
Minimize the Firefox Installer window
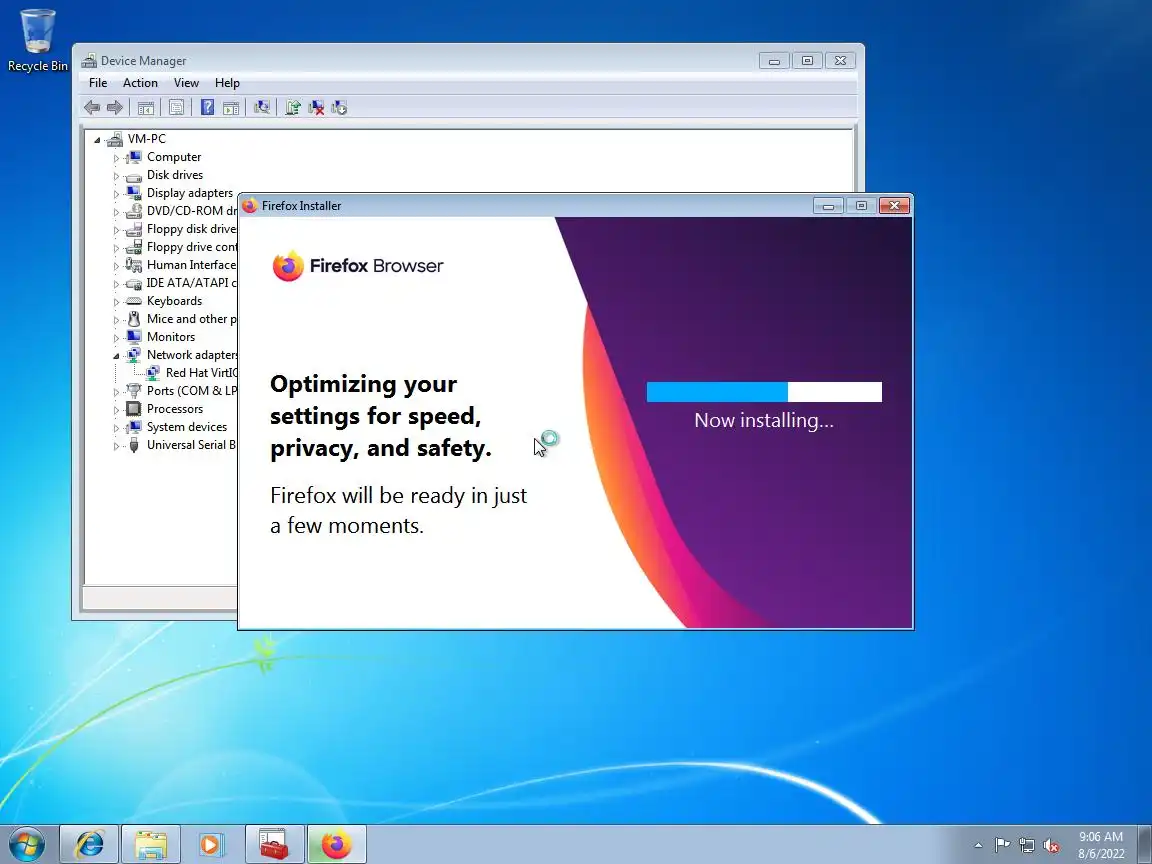(x=828, y=206)
